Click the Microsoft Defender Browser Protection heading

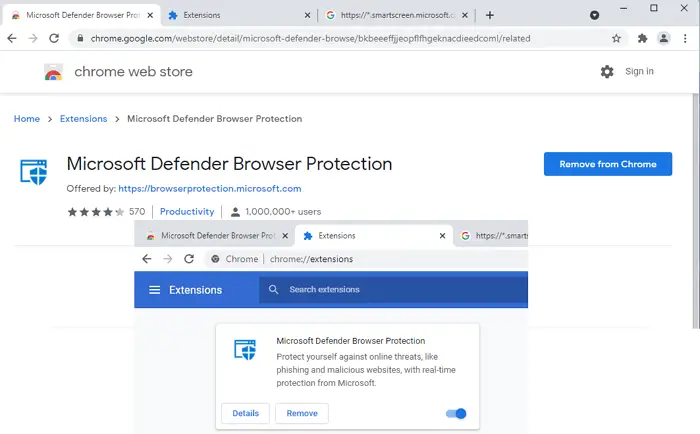pyautogui.click(x=229, y=164)
